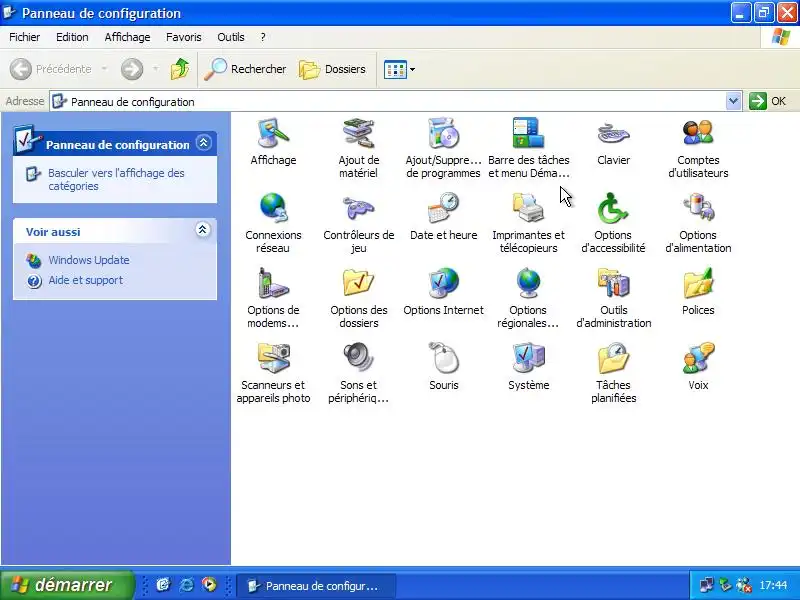Open Outils d'administration
800x600 pixels.
(x=613, y=298)
